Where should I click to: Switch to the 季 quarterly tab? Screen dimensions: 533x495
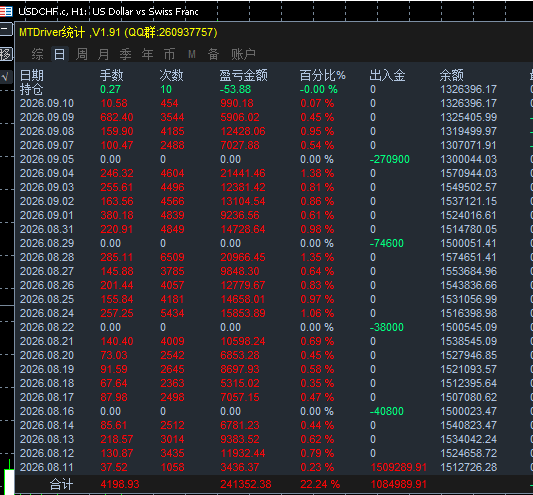pyautogui.click(x=125, y=54)
